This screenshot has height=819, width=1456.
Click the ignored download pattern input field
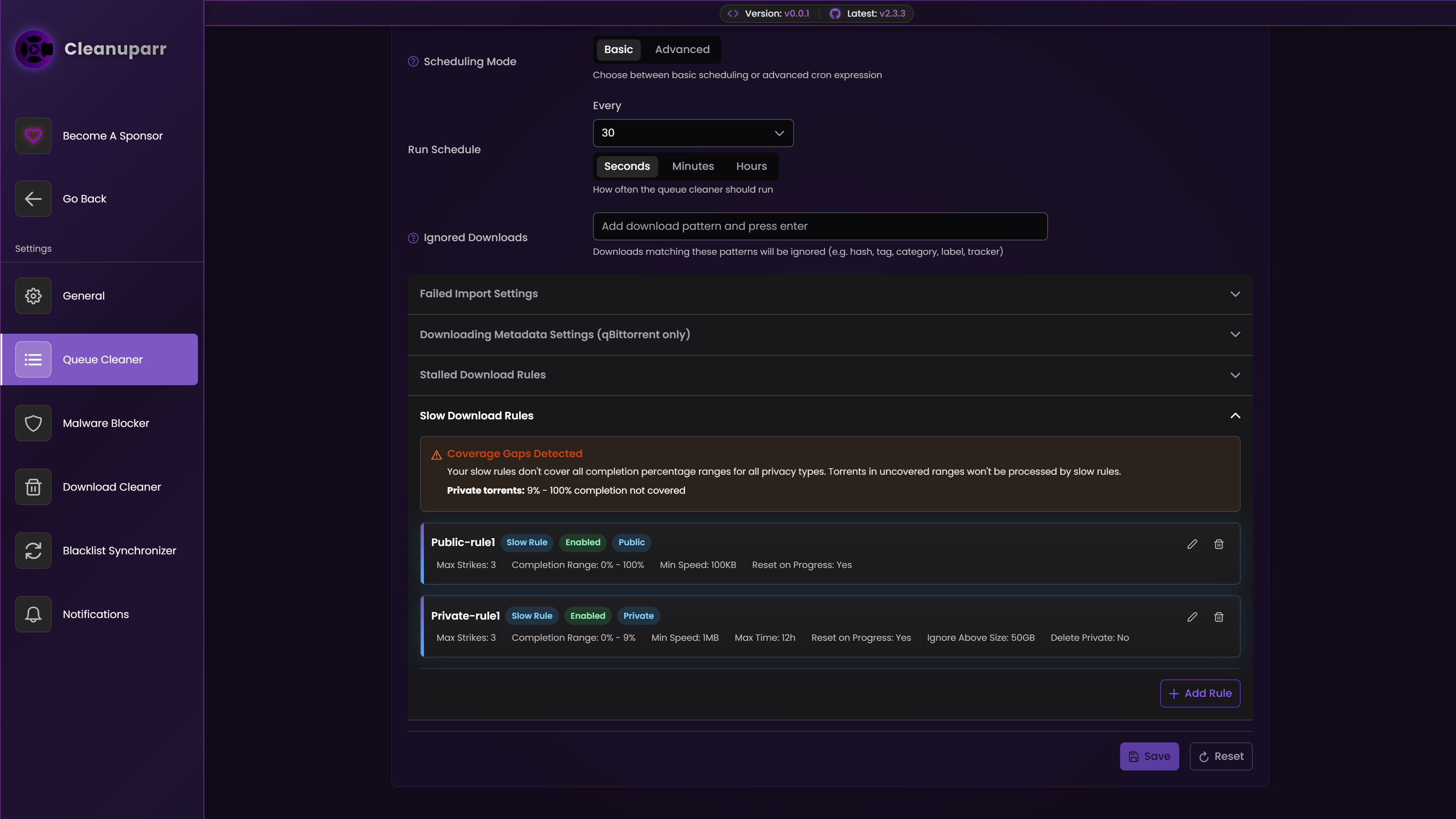[819, 226]
